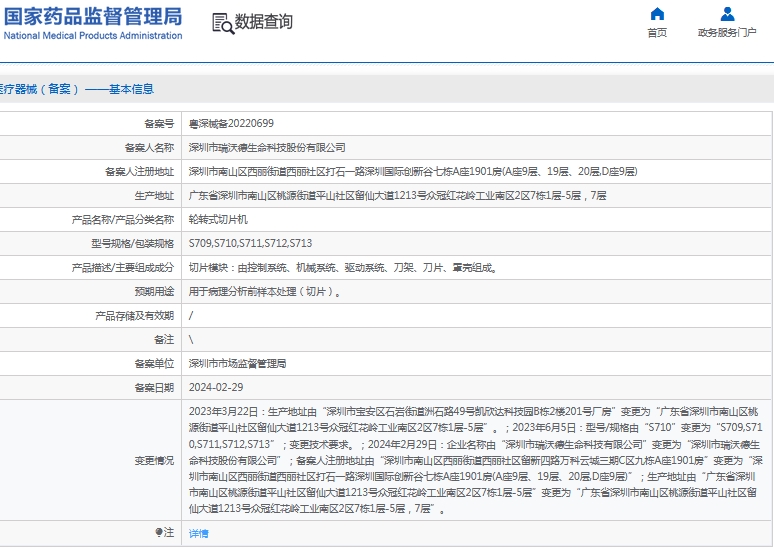
Task: Click the 首页 text label
Action: (x=657, y=33)
